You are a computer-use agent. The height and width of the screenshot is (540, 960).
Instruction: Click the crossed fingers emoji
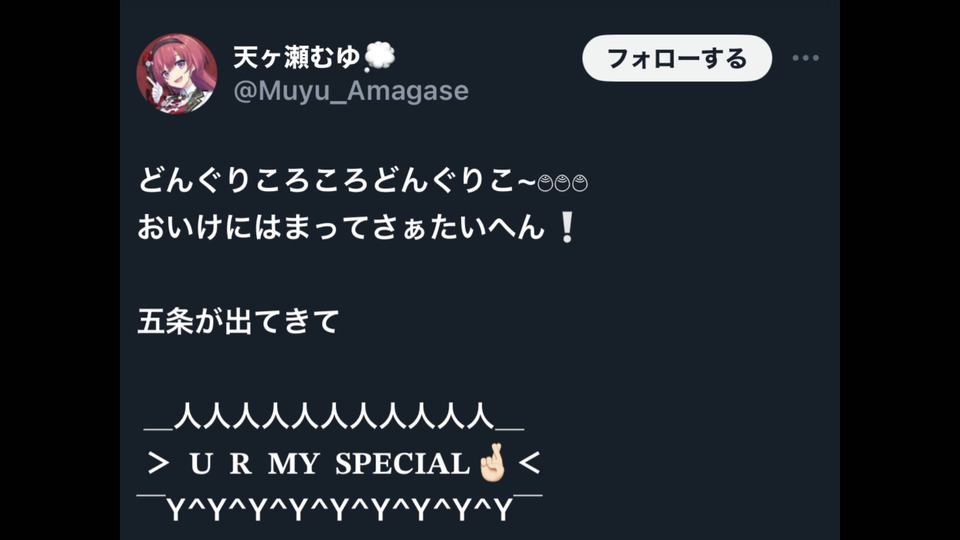coord(493,463)
